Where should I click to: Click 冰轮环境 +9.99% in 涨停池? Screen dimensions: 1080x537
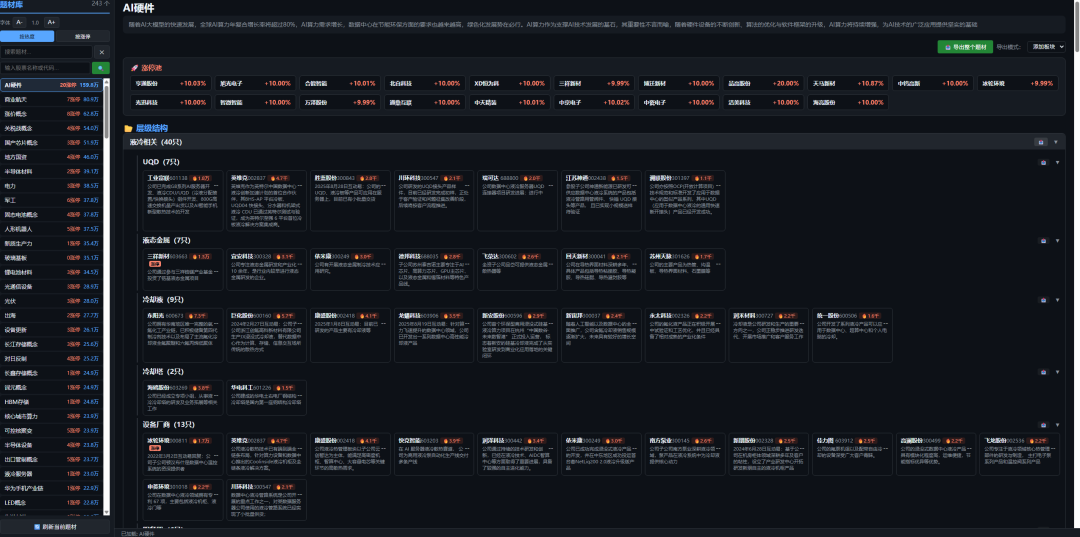[1017, 83]
